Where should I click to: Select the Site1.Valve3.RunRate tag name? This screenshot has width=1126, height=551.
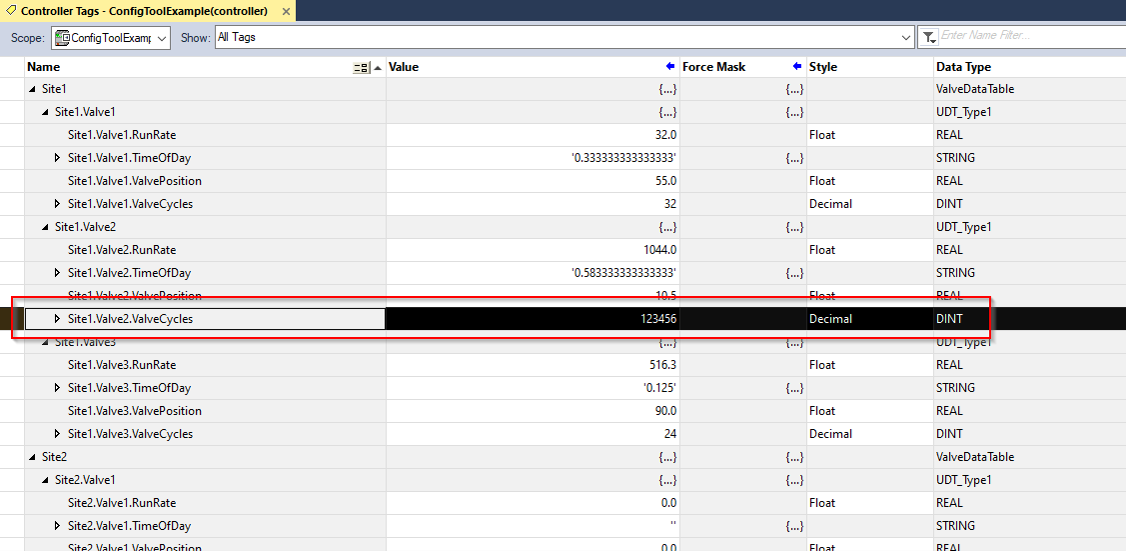click(x=122, y=364)
